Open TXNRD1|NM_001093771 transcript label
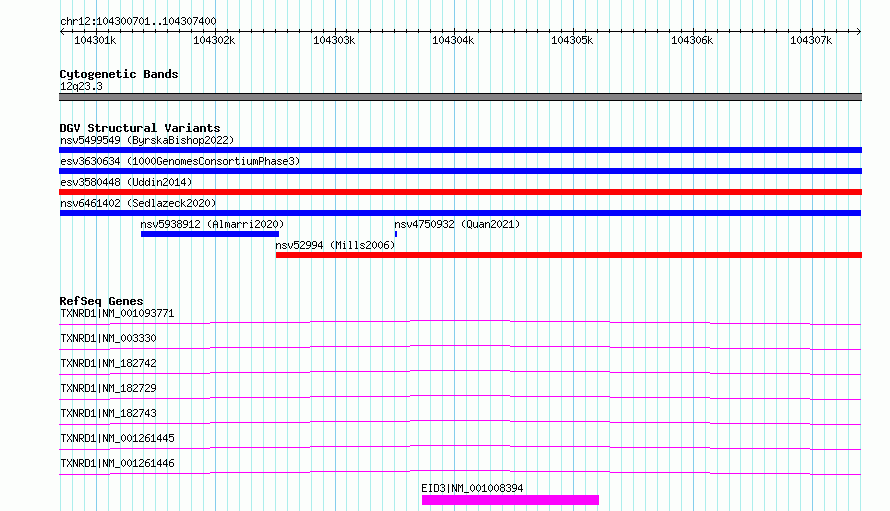890x511 pixels. pyautogui.click(x=117, y=313)
